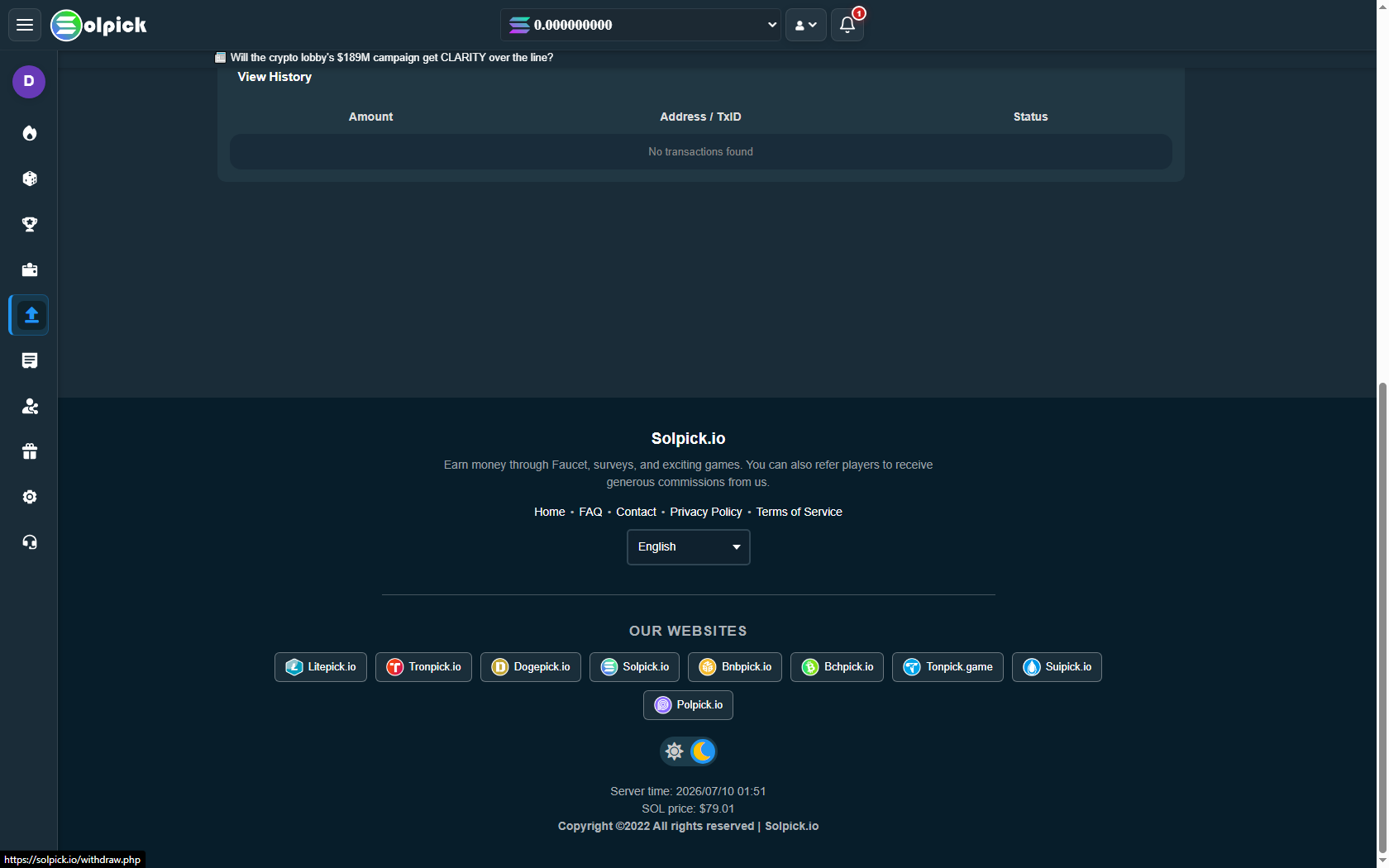Switch to dark mode moon icon
Image resolution: width=1389 pixels, height=868 pixels.
703,751
